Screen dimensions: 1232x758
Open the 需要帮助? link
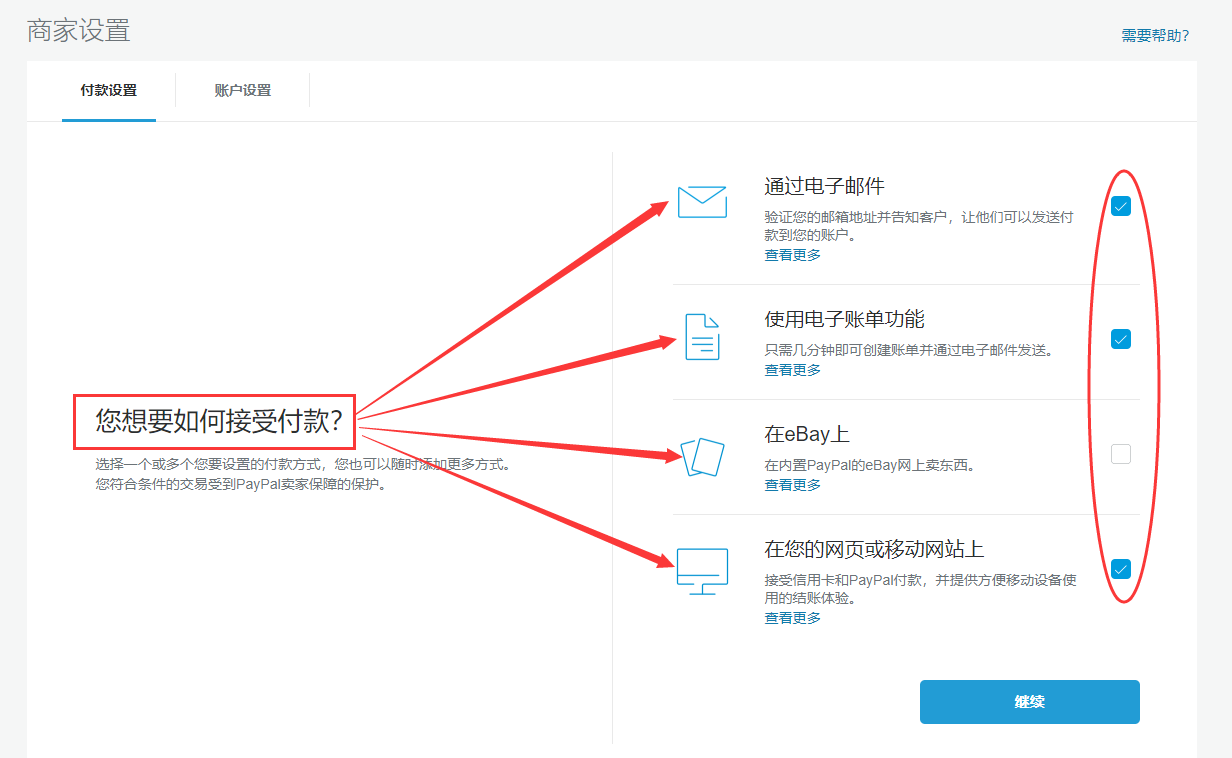(x=1154, y=36)
